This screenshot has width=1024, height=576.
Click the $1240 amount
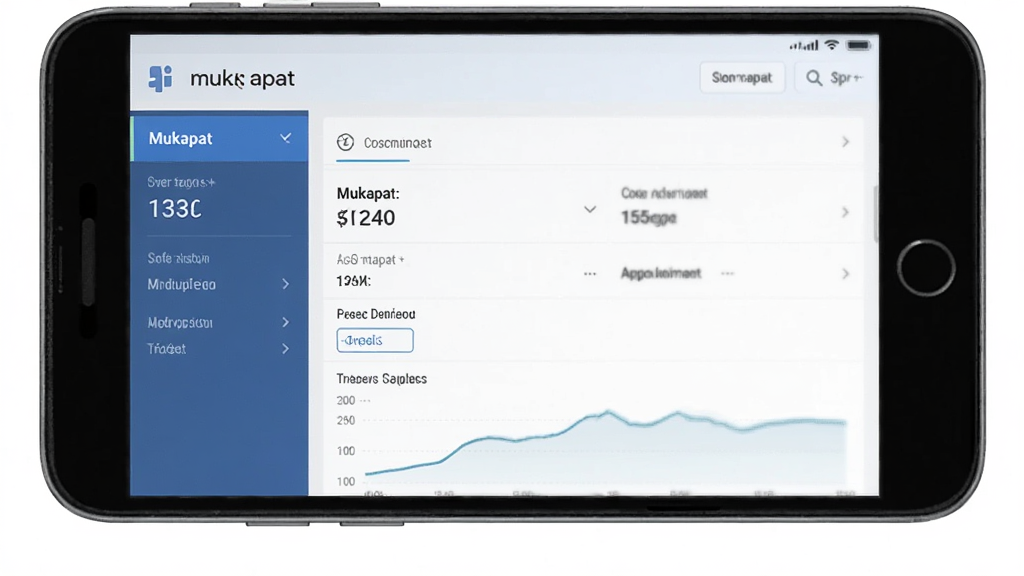click(366, 217)
